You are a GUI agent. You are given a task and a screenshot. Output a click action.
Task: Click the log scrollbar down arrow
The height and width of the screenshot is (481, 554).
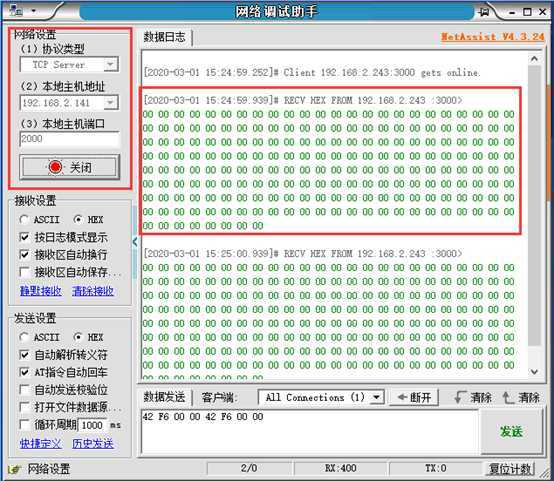click(x=535, y=372)
